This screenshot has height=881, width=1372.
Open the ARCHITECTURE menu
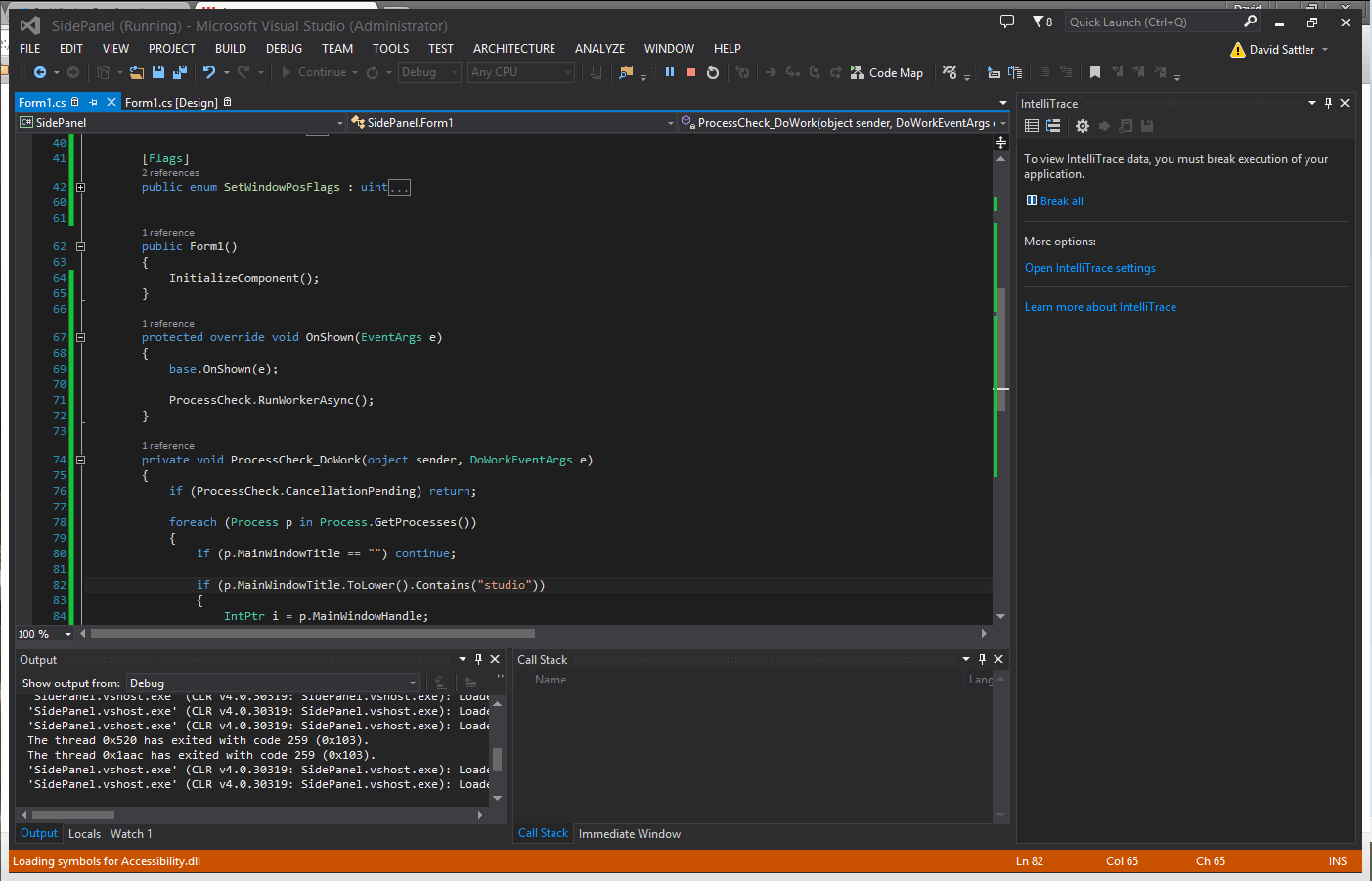pos(514,48)
